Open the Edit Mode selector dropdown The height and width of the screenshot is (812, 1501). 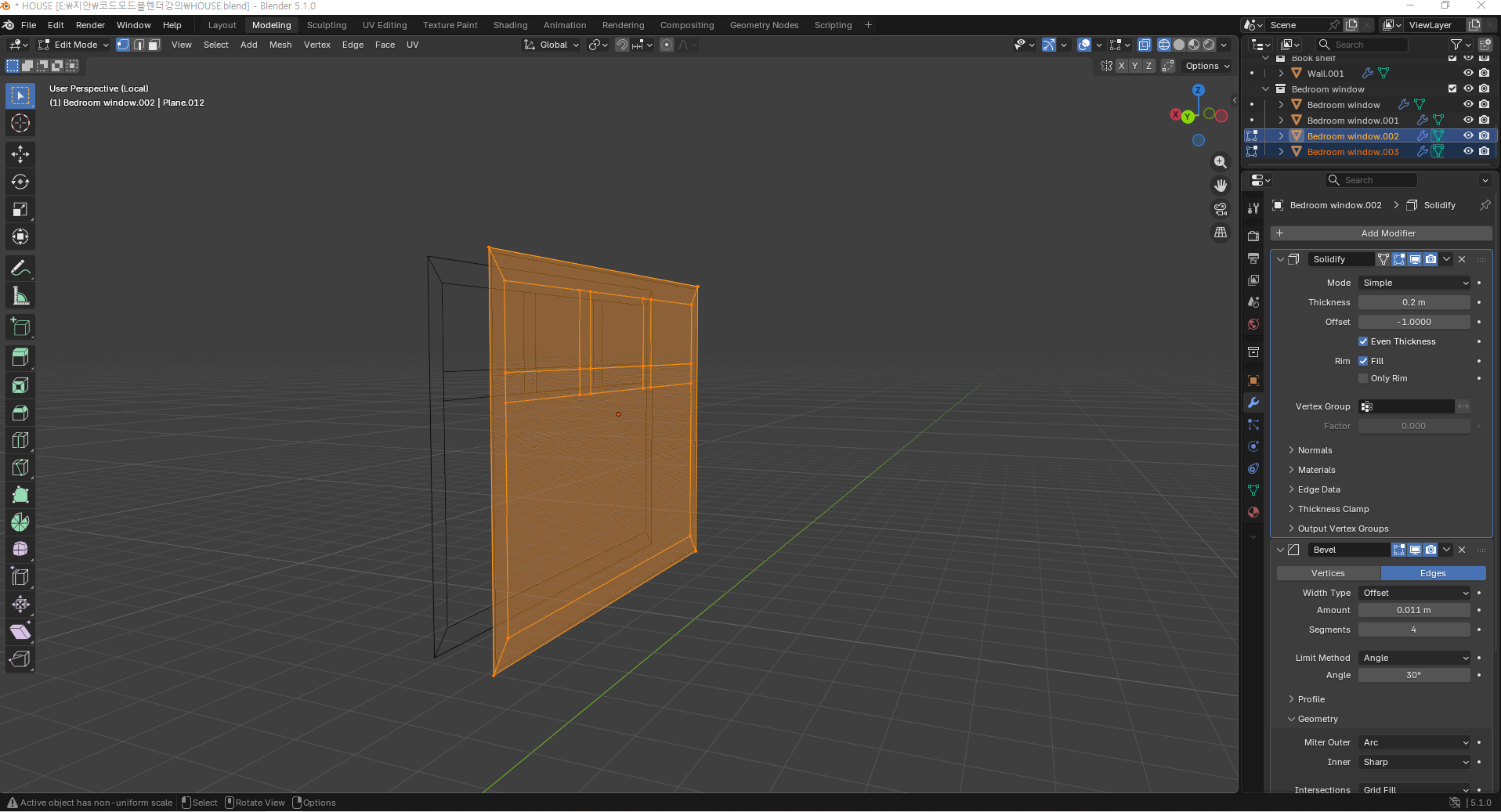(x=74, y=45)
